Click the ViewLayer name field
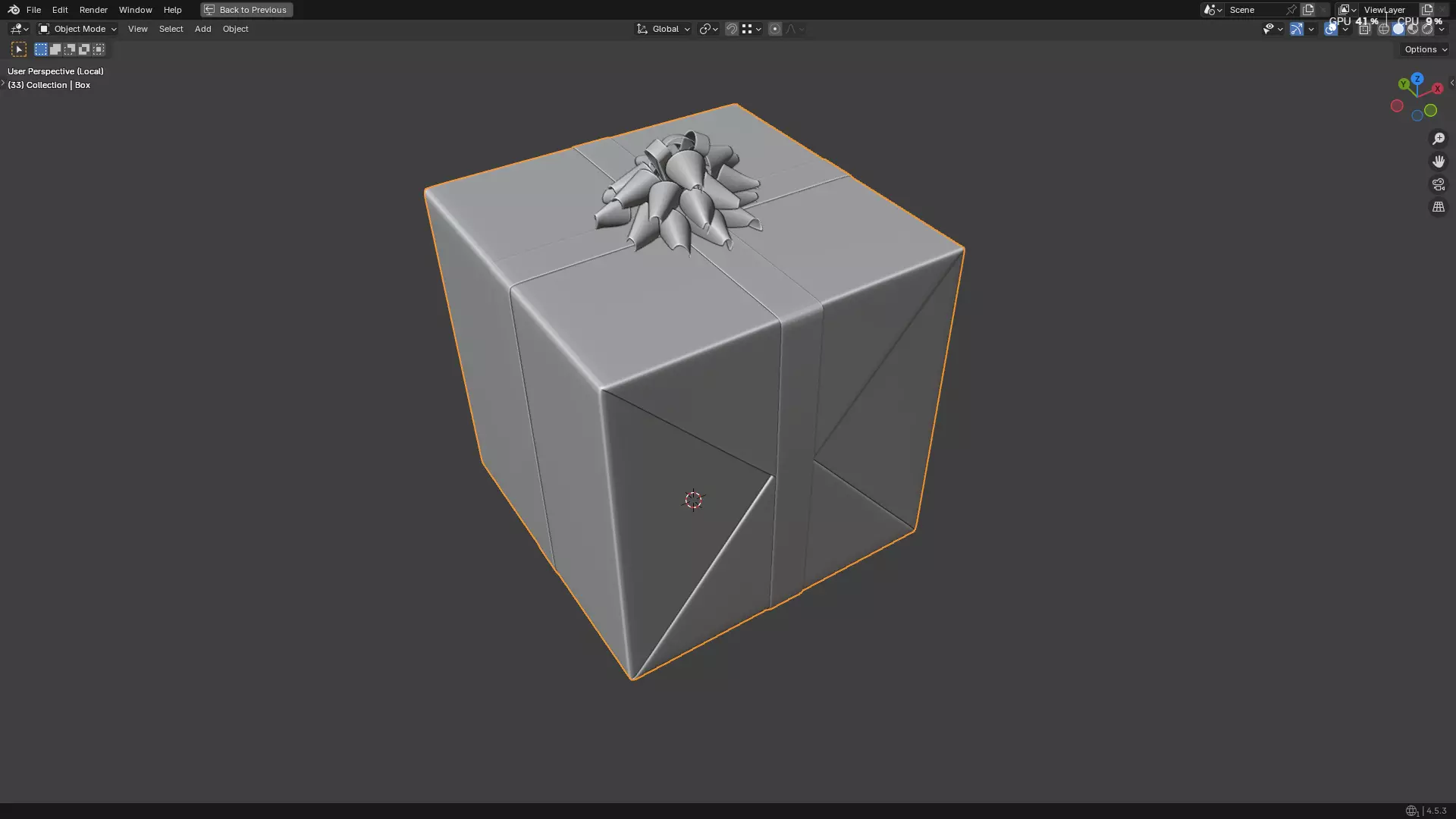 1389,10
